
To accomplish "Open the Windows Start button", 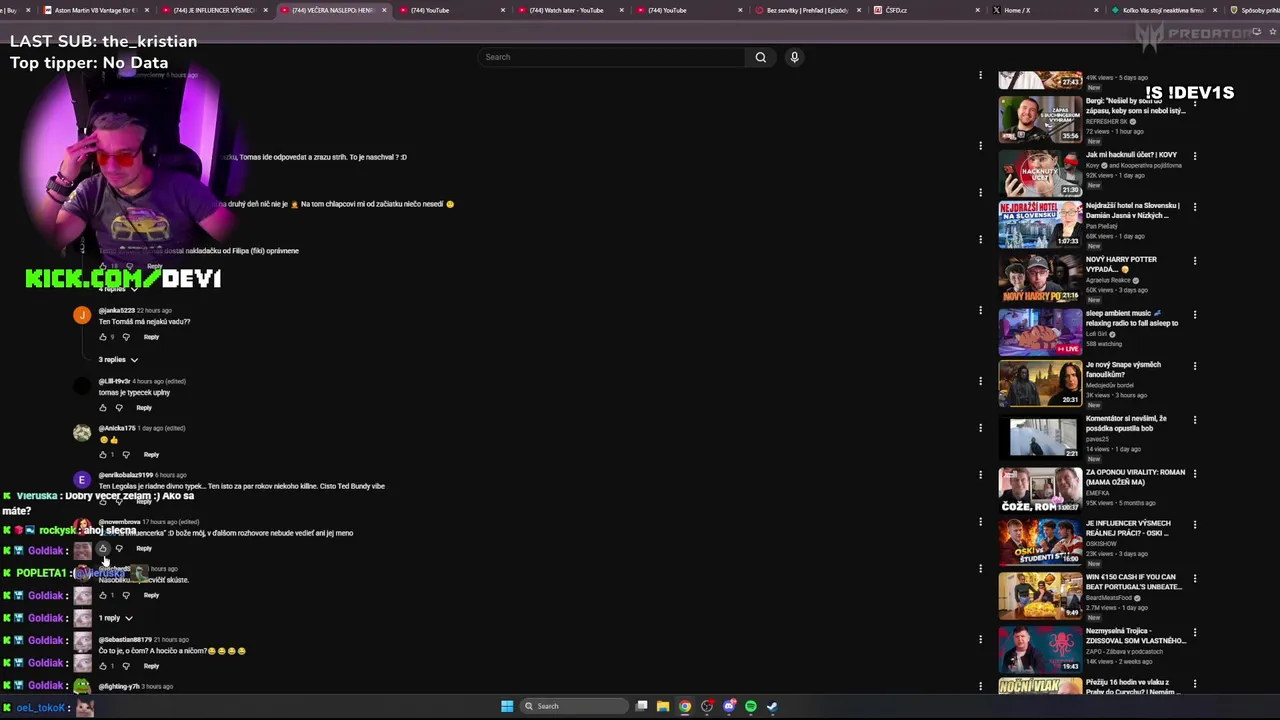I will pos(507,706).
